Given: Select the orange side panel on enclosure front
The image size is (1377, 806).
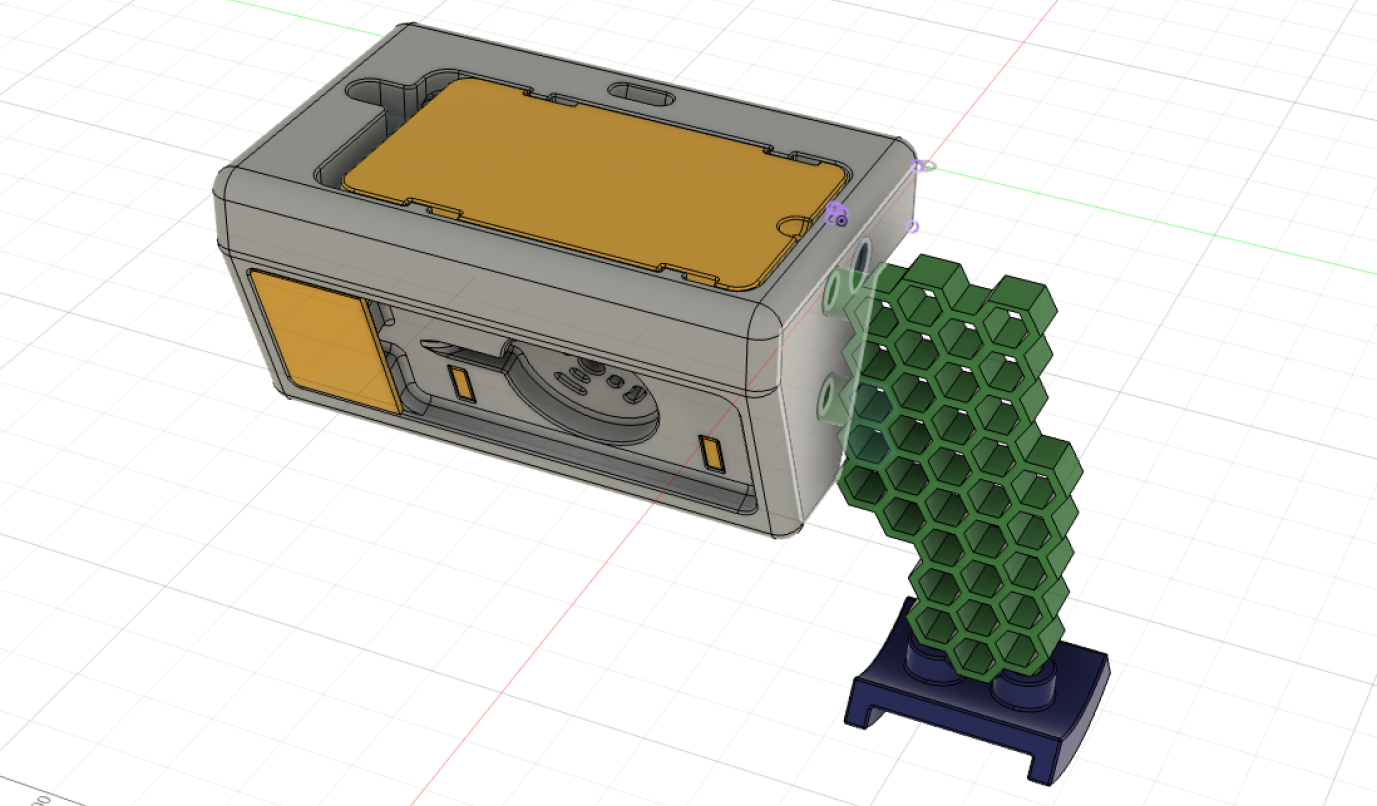Looking at the screenshot, I should 324,340.
